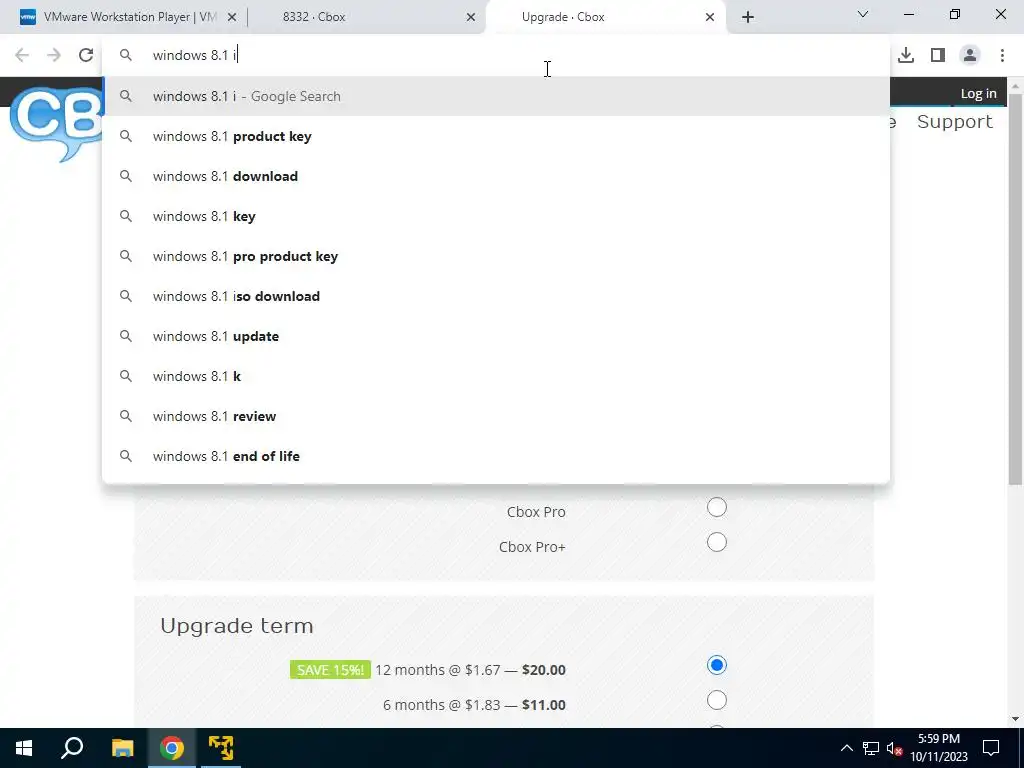Click the page vertical scrollbar thumb

pos(1015,287)
